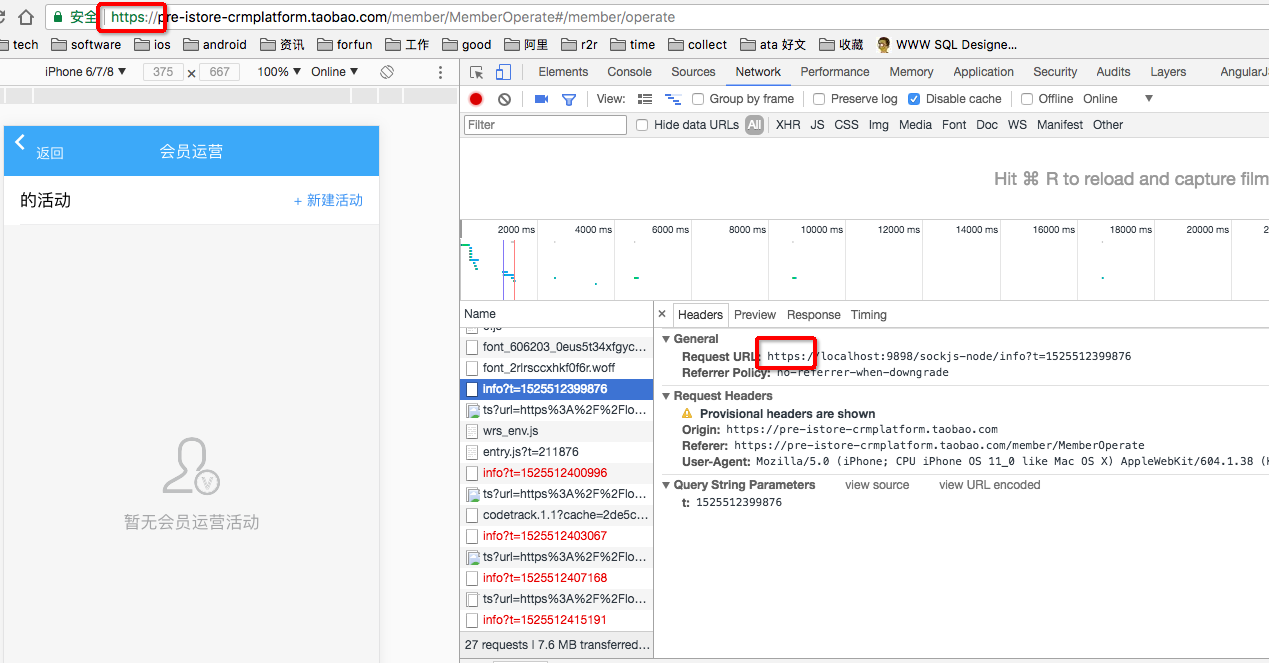
Task: Switch to the Console tab
Action: pos(630,72)
